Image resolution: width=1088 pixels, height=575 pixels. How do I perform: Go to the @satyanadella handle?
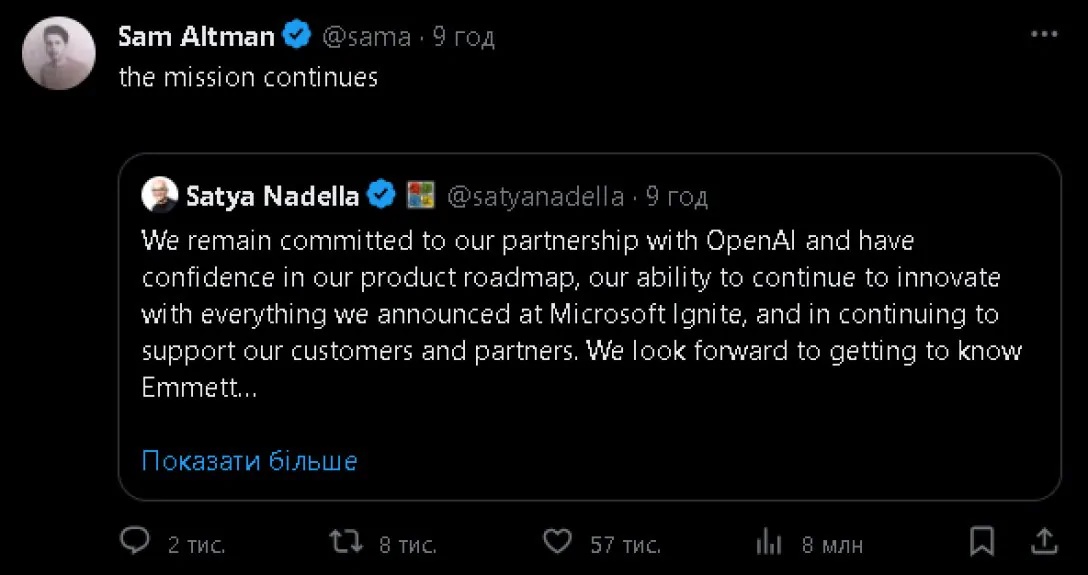(x=535, y=196)
